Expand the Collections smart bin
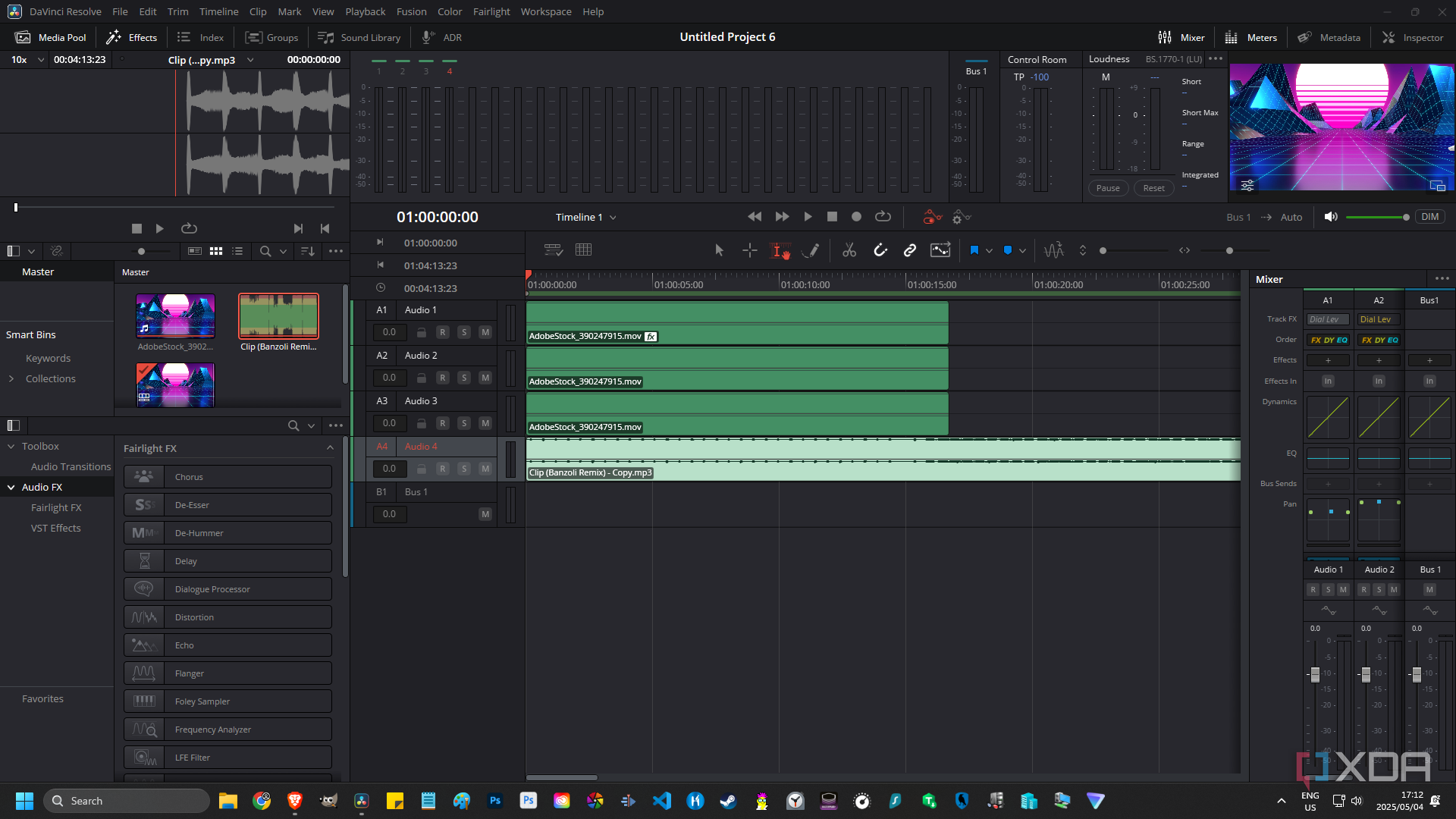Image resolution: width=1456 pixels, height=819 pixels. (11, 378)
